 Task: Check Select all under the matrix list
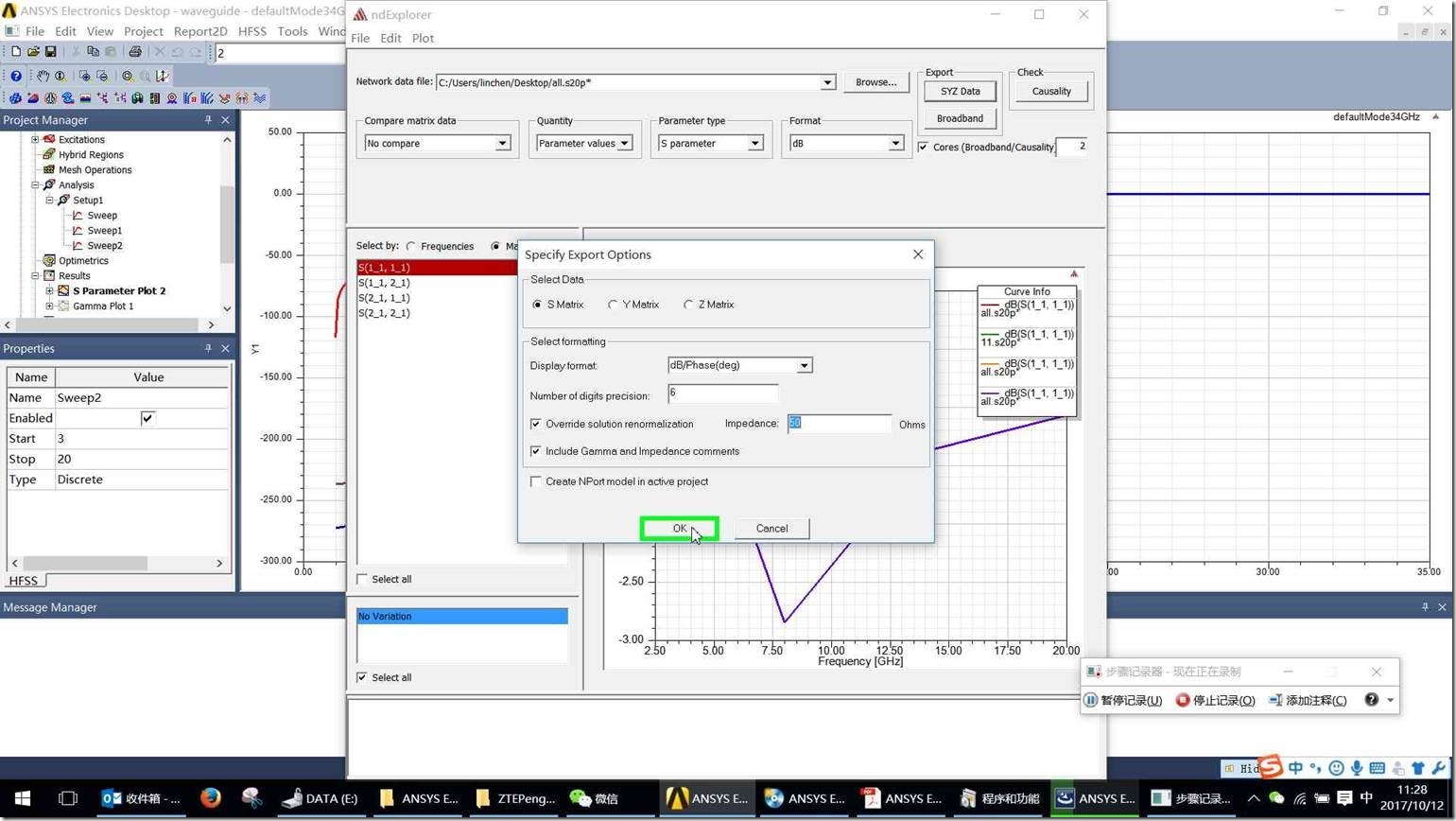pyautogui.click(x=362, y=579)
